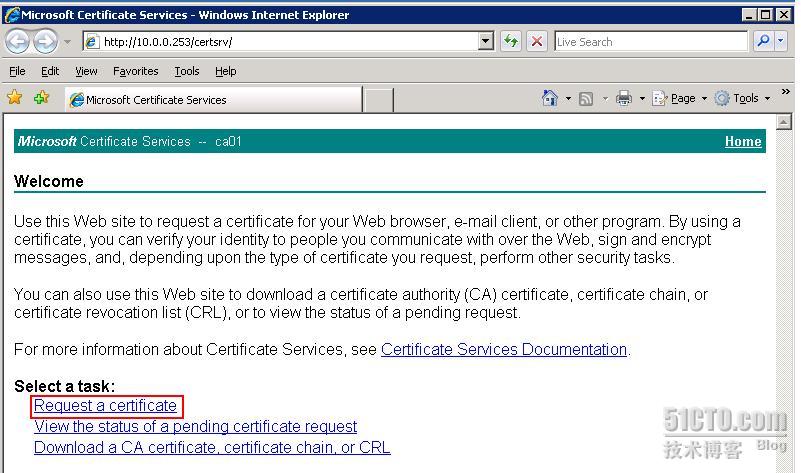Click Request a certificate link
The width and height of the screenshot is (801, 473).
point(105,406)
